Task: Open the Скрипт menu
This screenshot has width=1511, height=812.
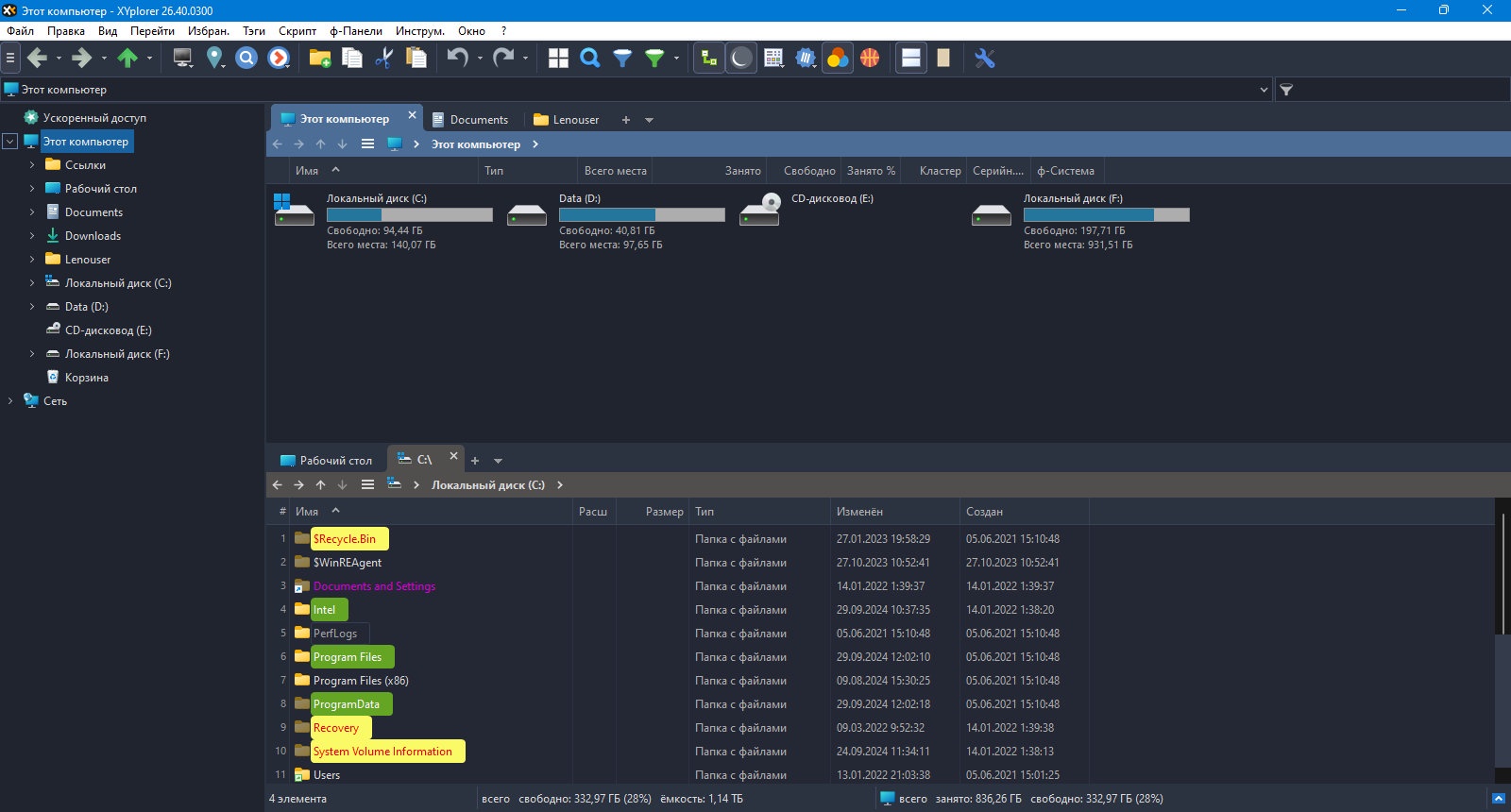Action: [297, 31]
